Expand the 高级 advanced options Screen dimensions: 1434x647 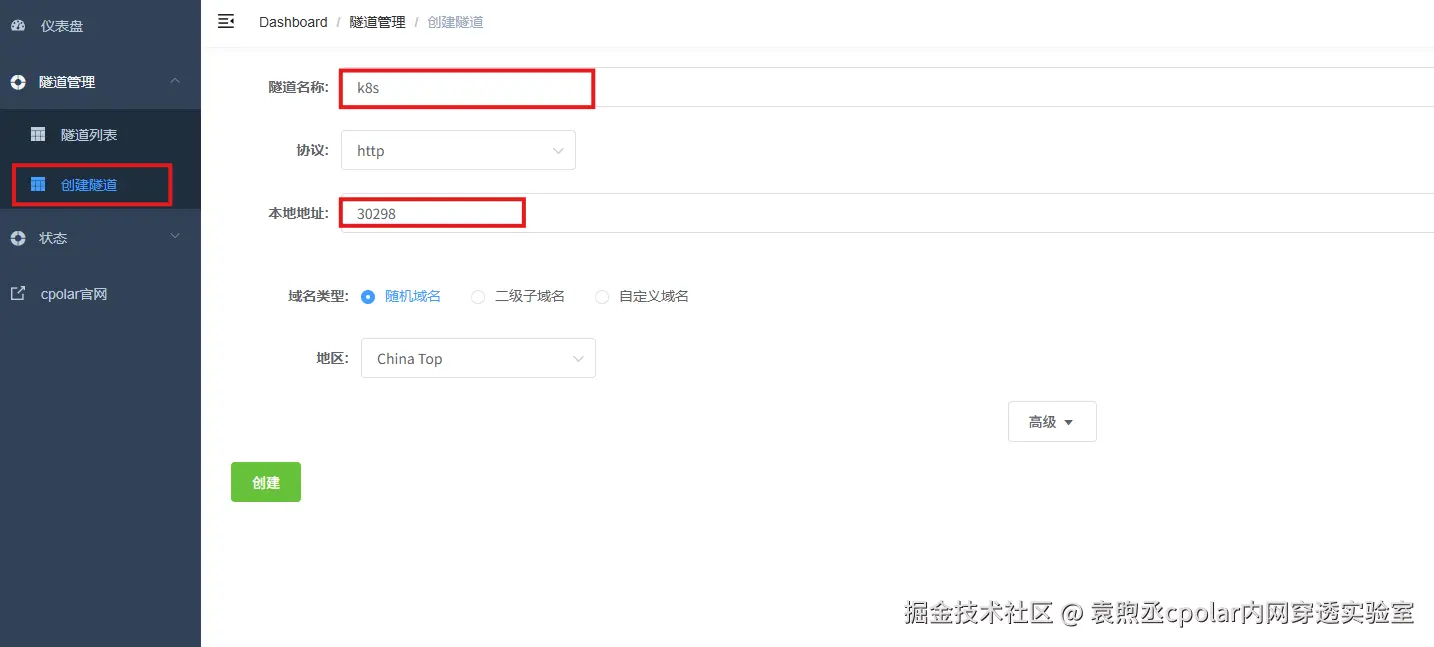(1052, 422)
